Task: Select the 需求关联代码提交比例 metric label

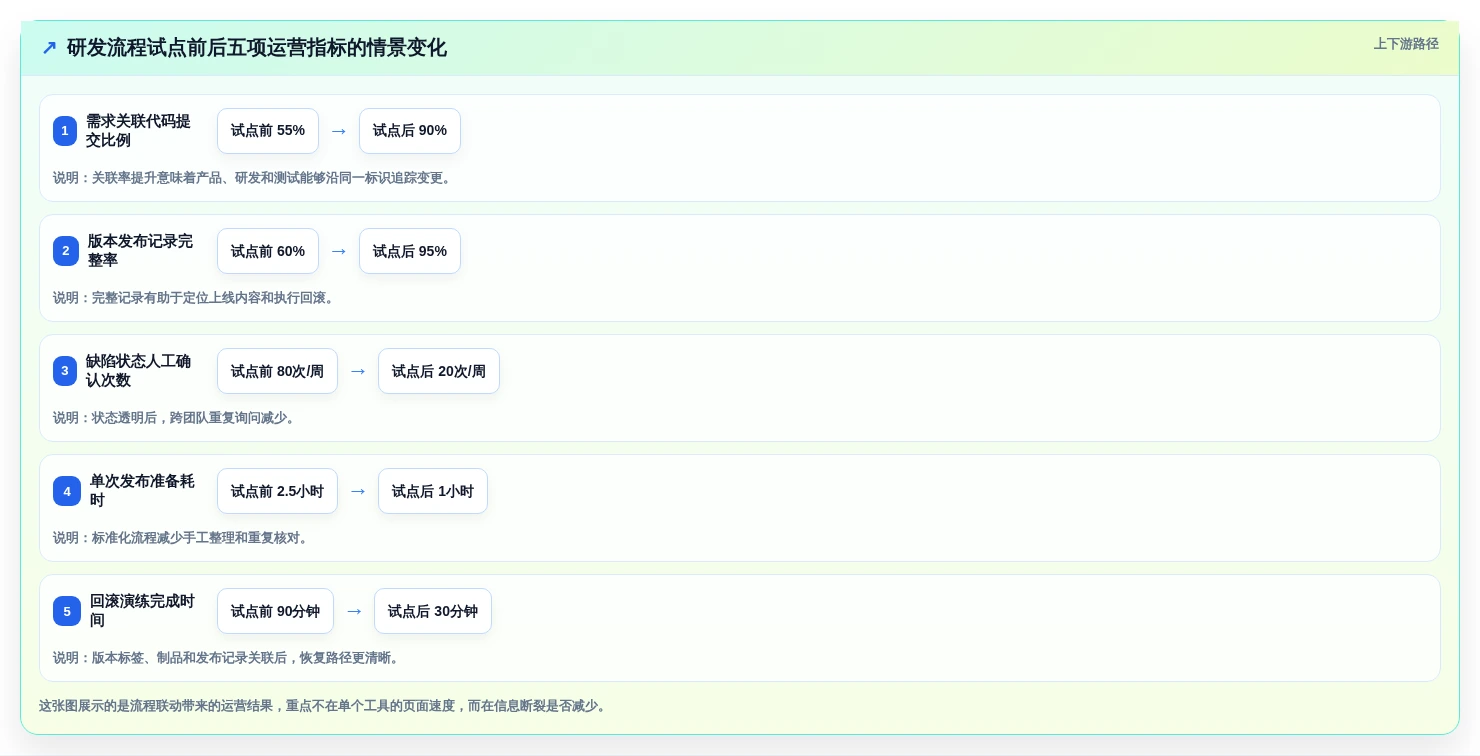Action: pyautogui.click(x=139, y=131)
